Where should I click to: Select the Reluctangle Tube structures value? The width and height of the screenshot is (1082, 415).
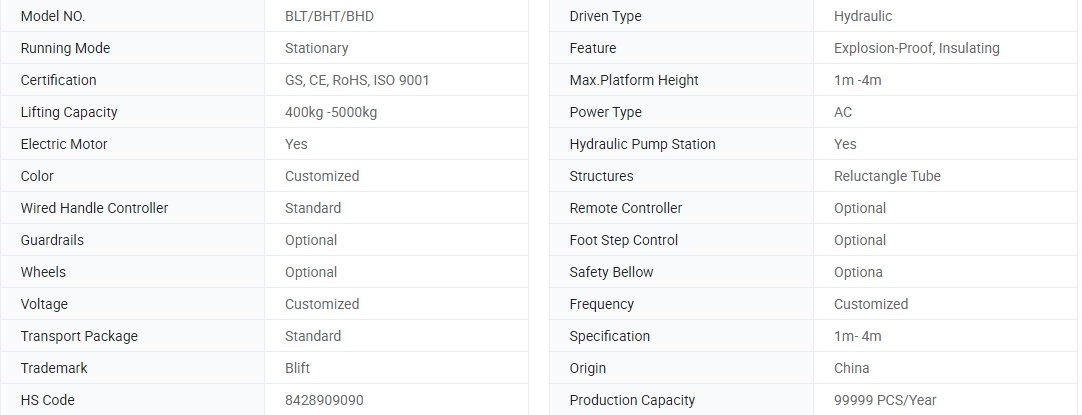pos(887,176)
